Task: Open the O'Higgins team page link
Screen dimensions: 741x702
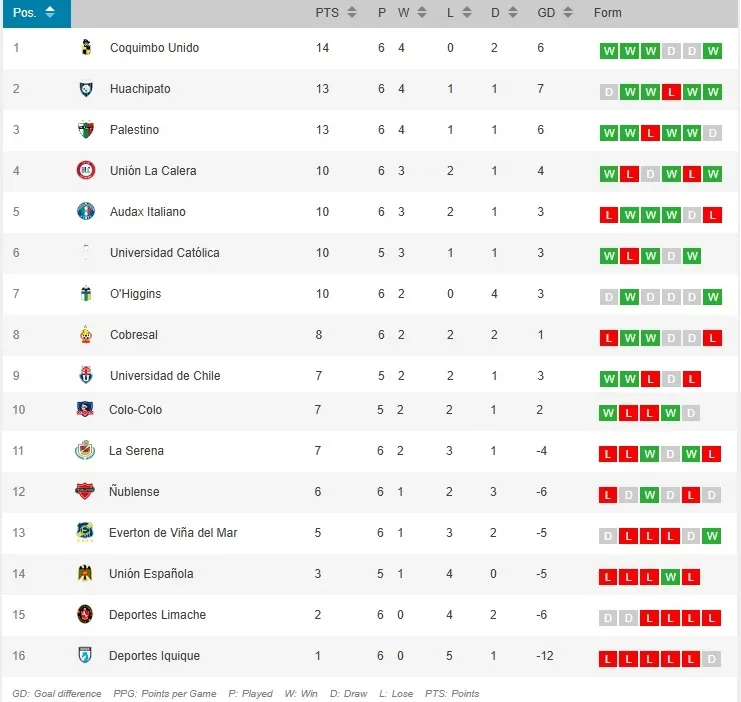Action: click(135, 294)
